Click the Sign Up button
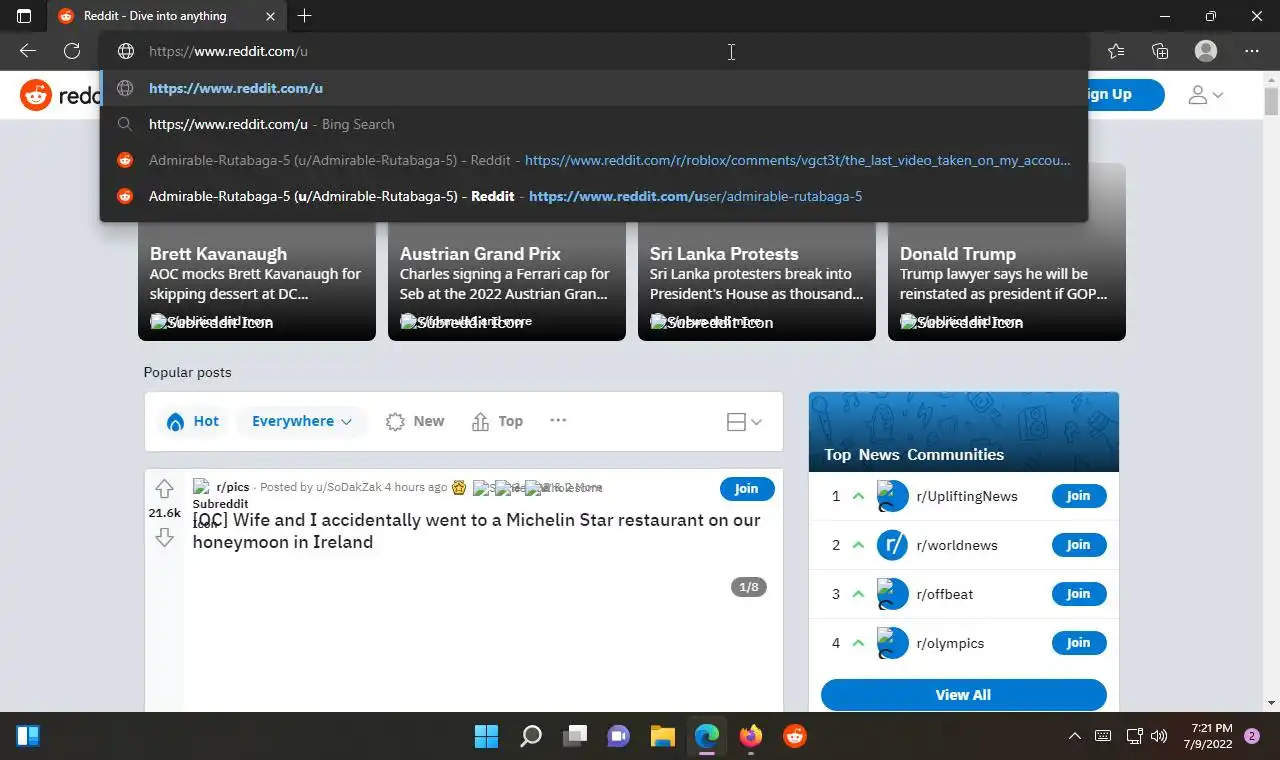 pos(1125,94)
